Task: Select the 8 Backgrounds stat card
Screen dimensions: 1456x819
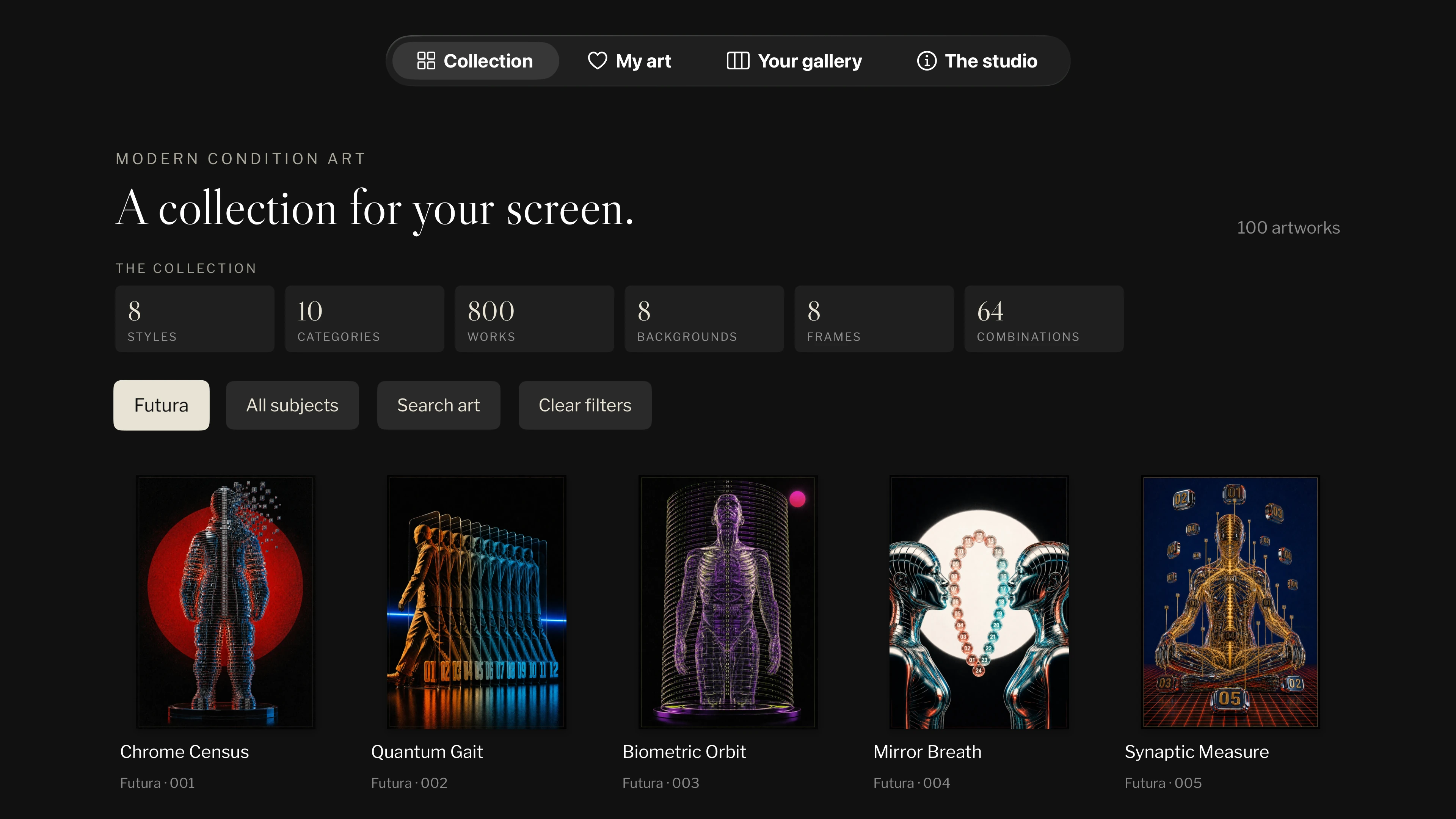Action: point(704,319)
